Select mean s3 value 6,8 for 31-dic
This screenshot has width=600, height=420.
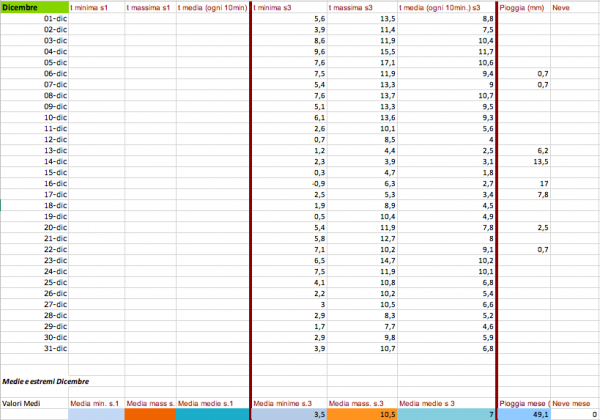pos(446,348)
